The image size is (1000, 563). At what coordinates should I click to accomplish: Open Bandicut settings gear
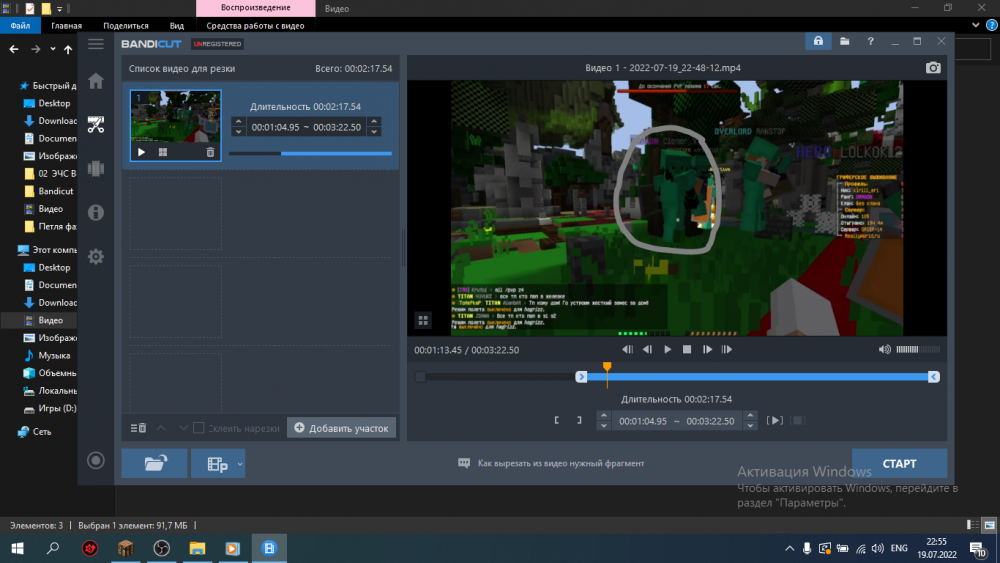(96, 256)
